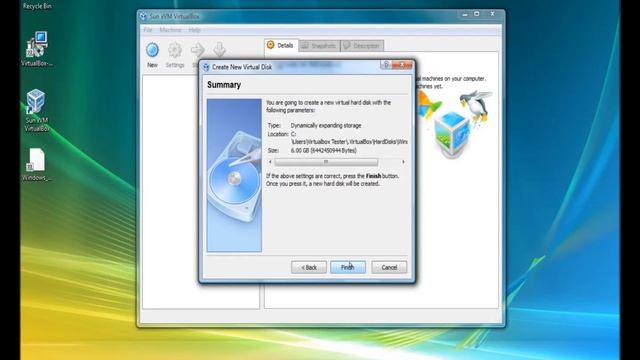The image size is (640, 360).
Task: Switch to the Details tab
Action: point(281,45)
